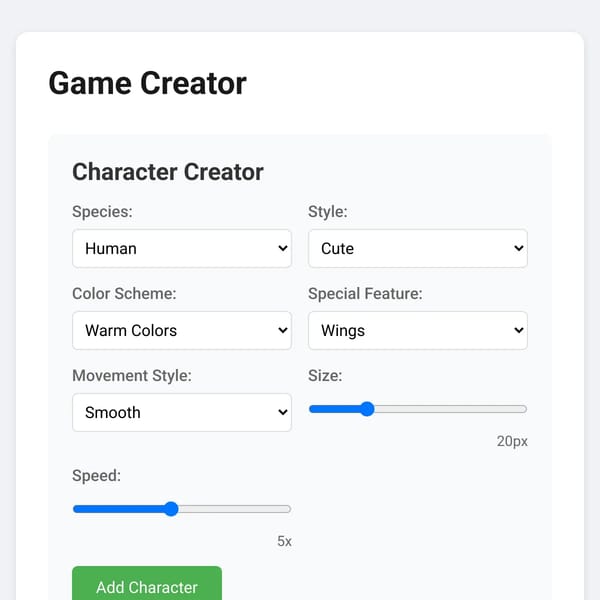
Task: Expand the Color Scheme dropdown
Action: point(182,330)
